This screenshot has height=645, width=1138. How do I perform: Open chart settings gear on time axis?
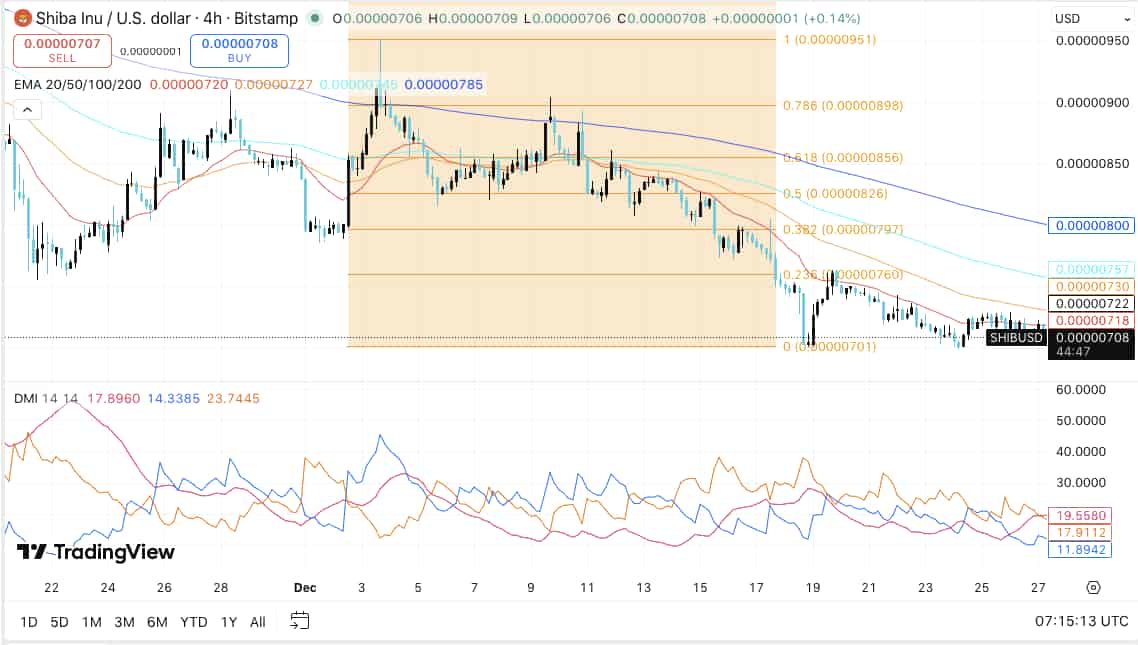point(1093,588)
